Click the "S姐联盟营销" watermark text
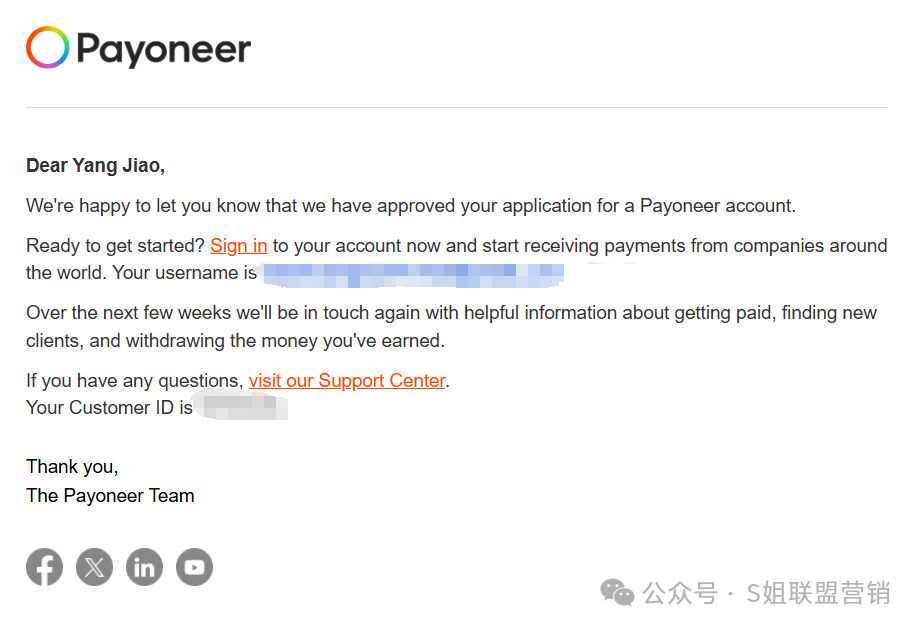920x630 pixels. (818, 593)
